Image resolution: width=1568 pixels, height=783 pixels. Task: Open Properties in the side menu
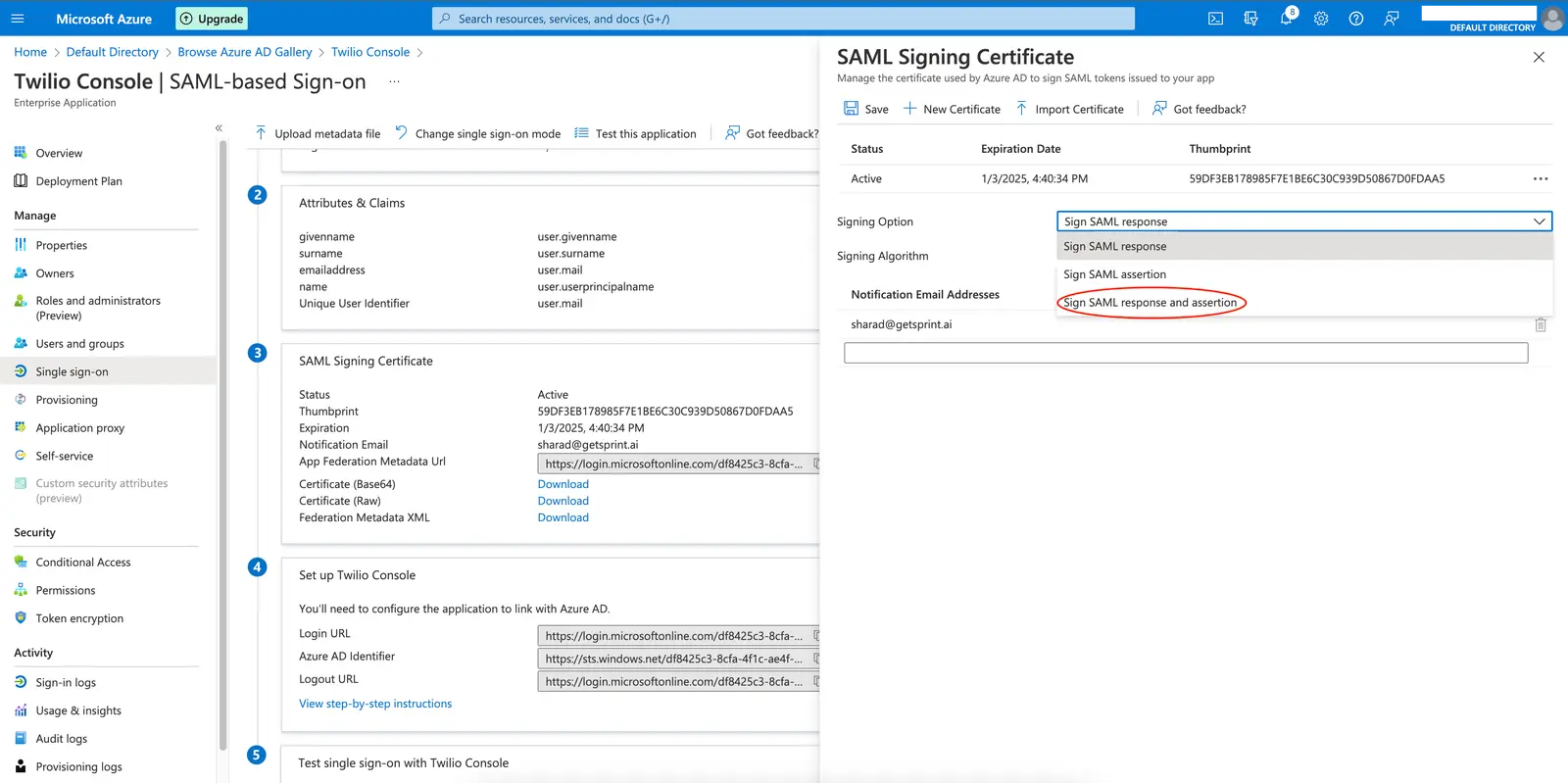(61, 245)
